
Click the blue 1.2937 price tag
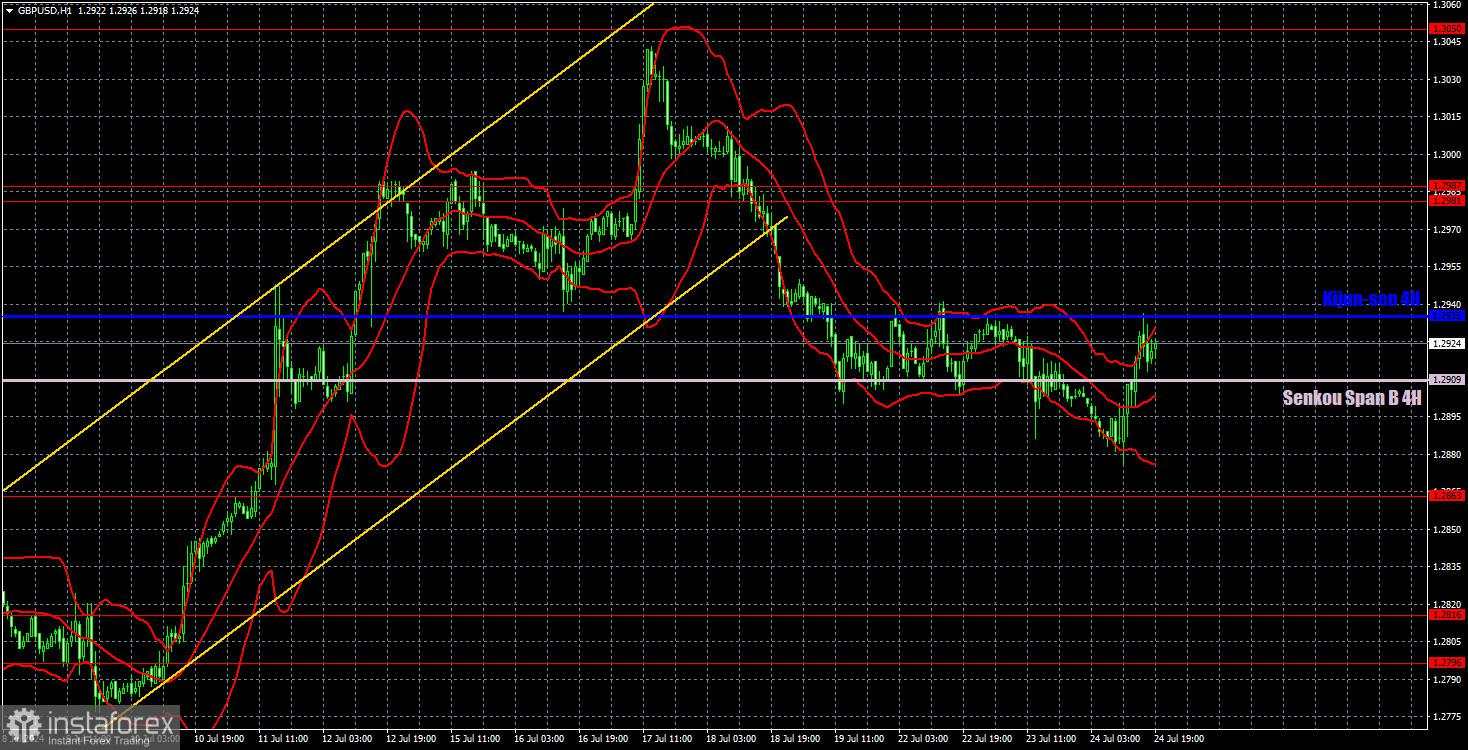(1447, 316)
